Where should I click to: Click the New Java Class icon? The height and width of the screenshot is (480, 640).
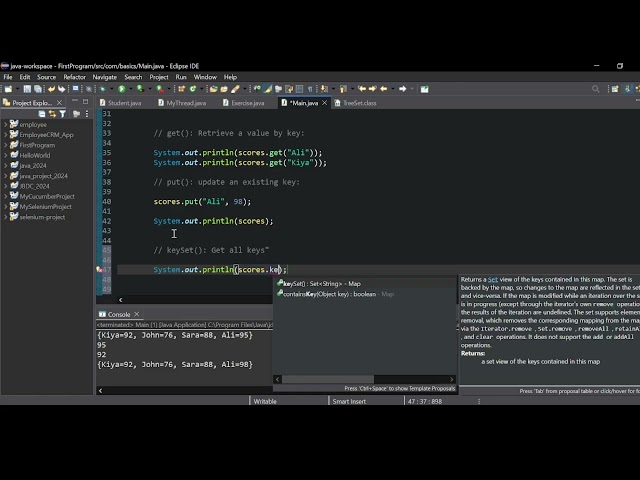(x=193, y=89)
